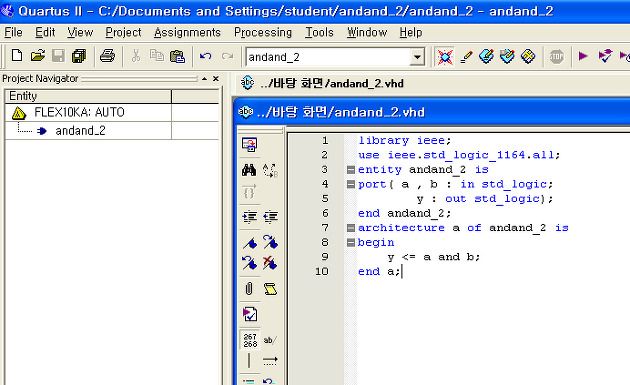Open Assignment Editor pencil icon
Image resolution: width=630 pixels, height=385 pixels.
pos(466,57)
